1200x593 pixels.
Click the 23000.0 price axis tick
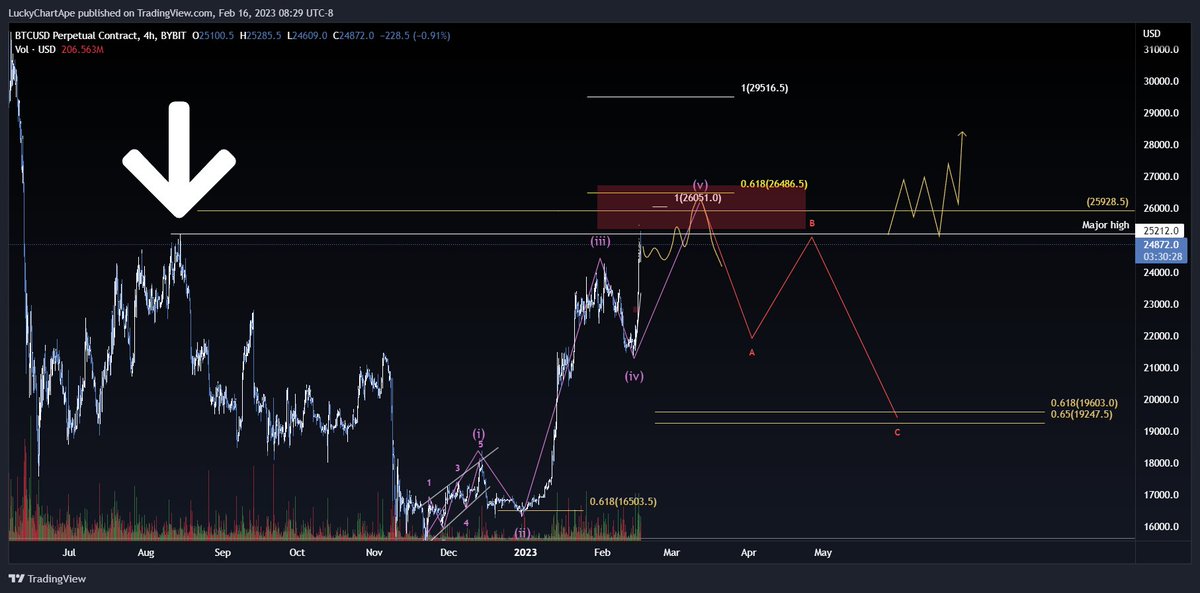click(1161, 304)
